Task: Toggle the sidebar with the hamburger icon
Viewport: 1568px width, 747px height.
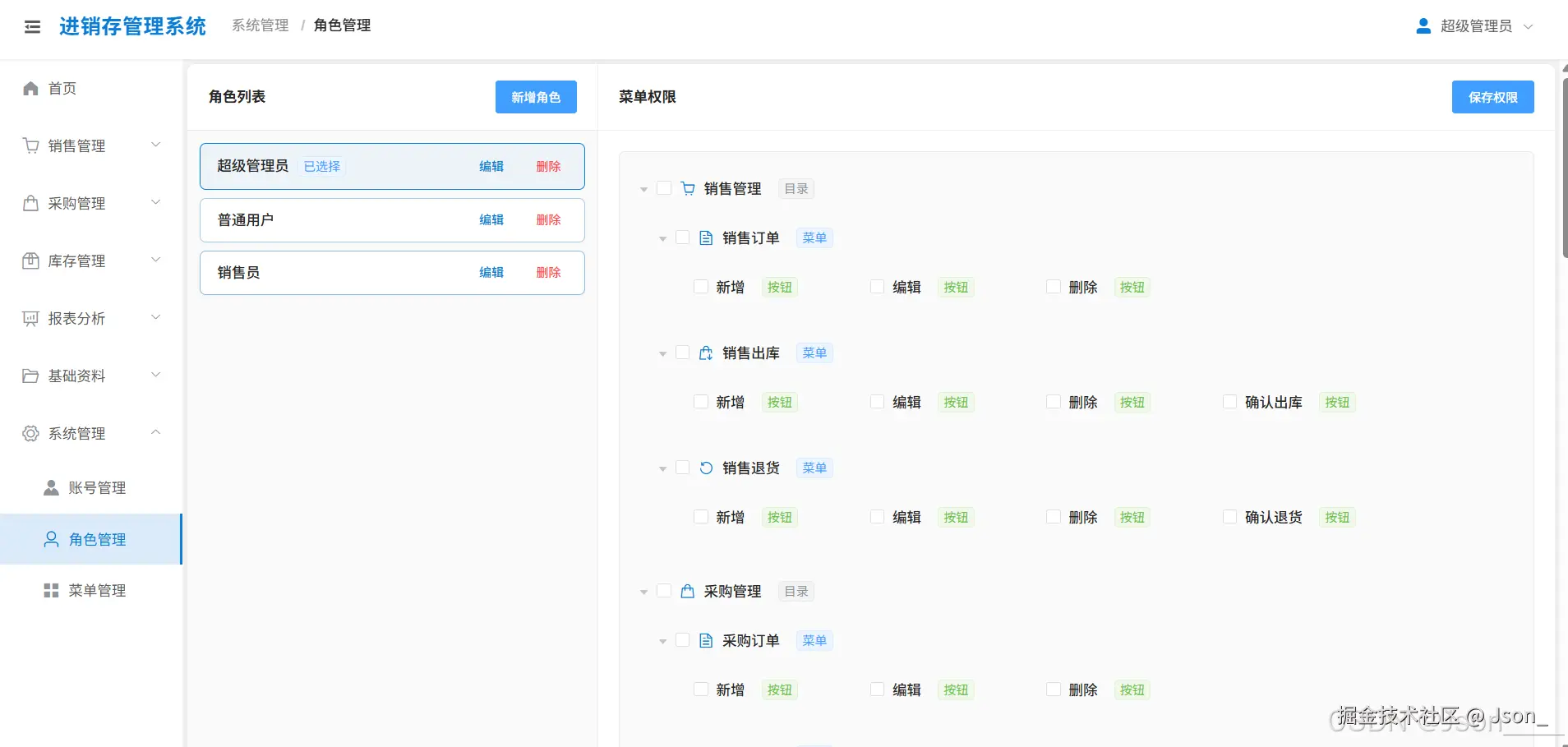Action: point(33,27)
